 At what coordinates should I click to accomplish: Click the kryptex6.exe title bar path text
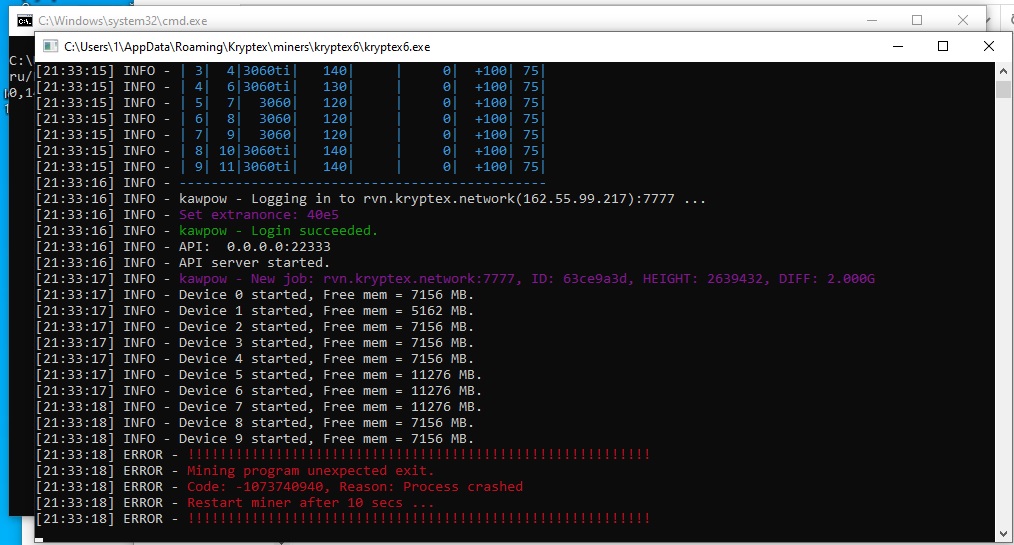[247, 46]
